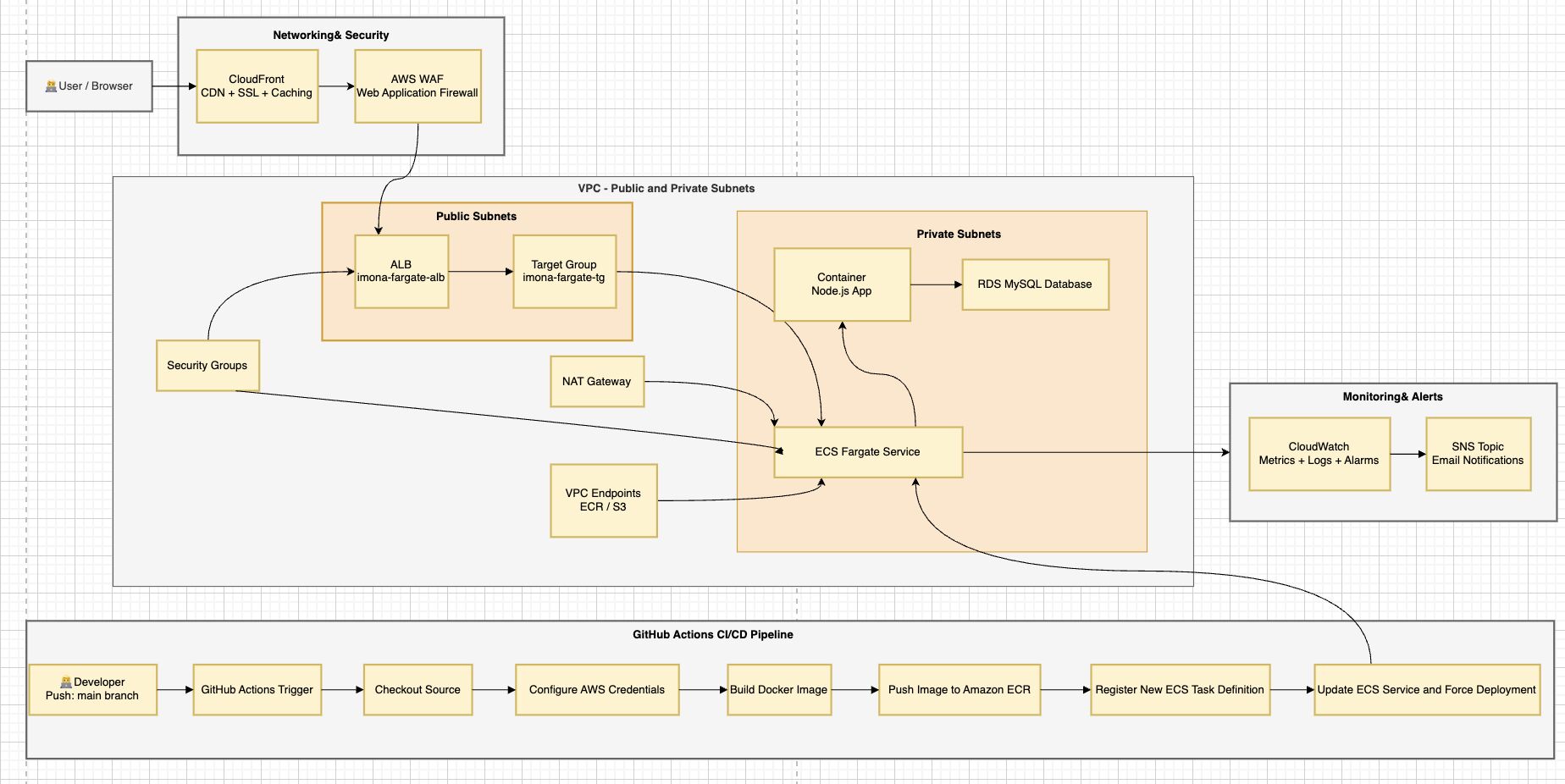Click the SNS Topic Email Notifications node

click(1478, 454)
